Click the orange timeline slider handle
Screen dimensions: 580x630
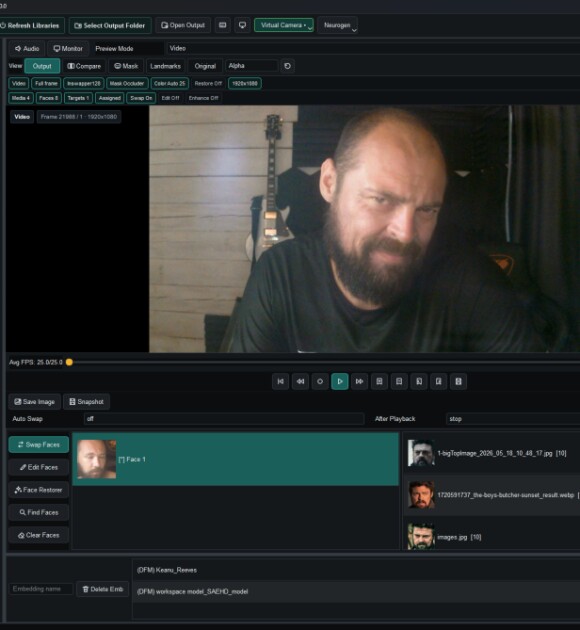coord(69,362)
